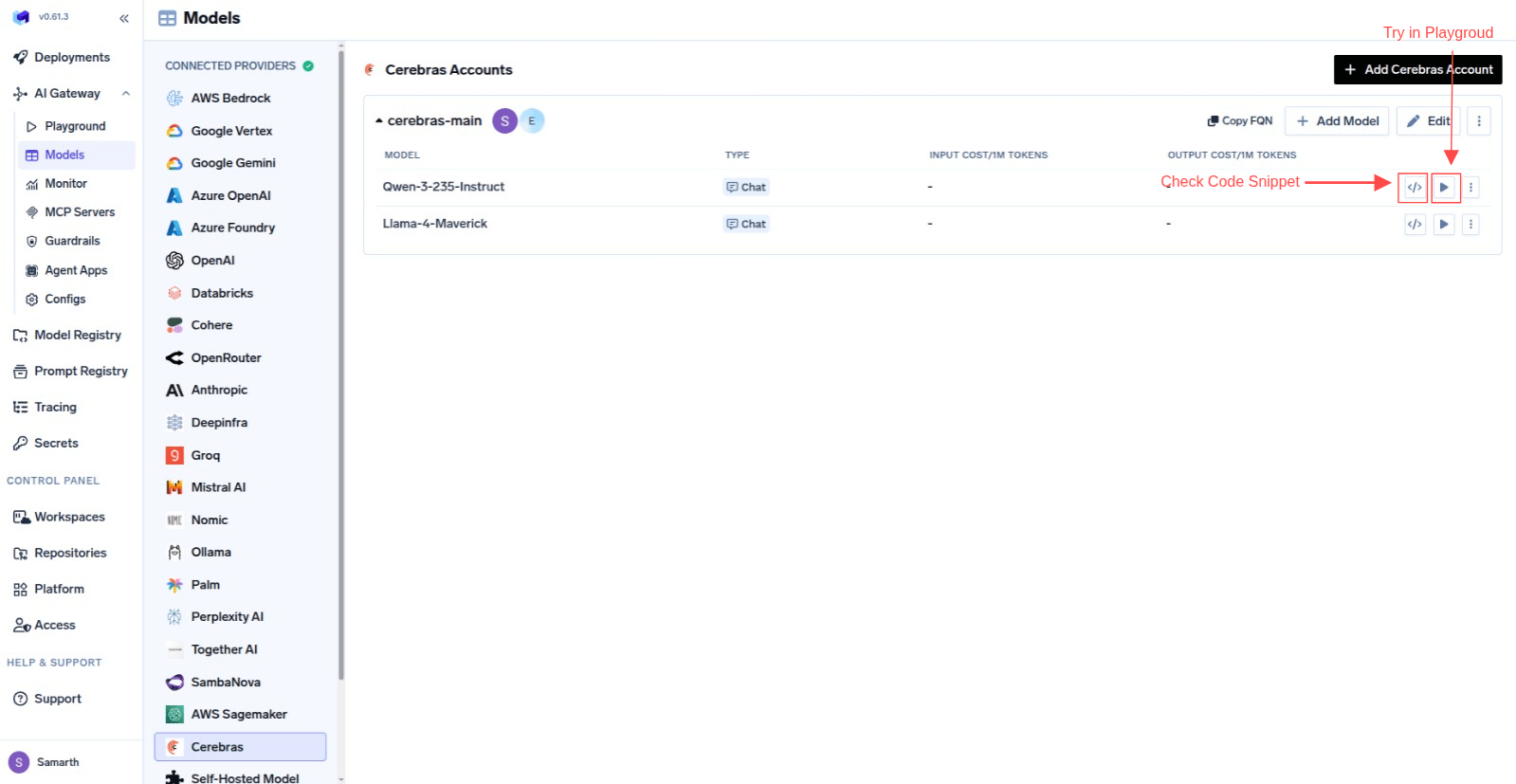
Task: Select Models in the sidebar
Action: [76, 155]
